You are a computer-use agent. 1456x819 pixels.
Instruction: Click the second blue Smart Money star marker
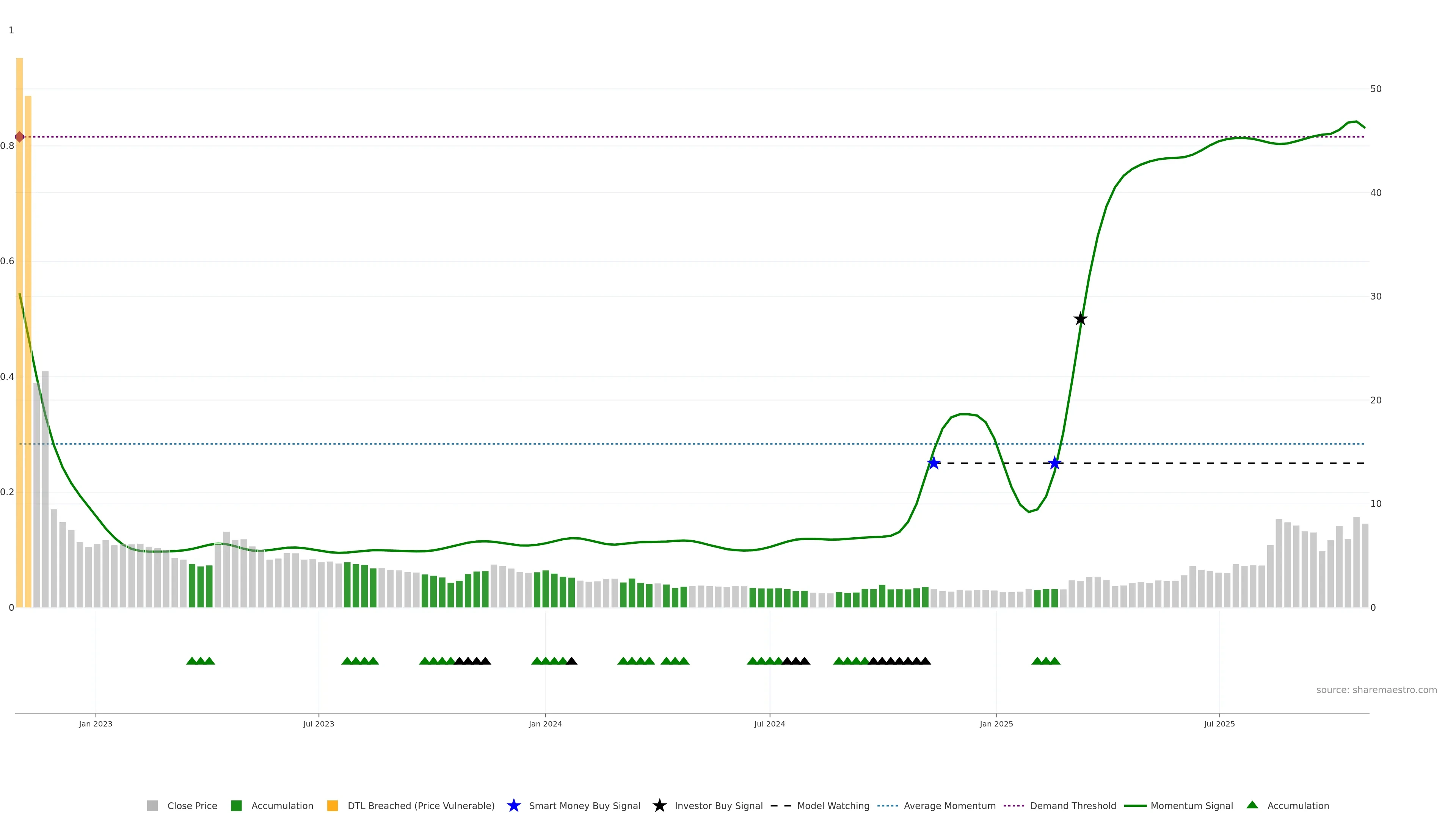pyautogui.click(x=1054, y=463)
